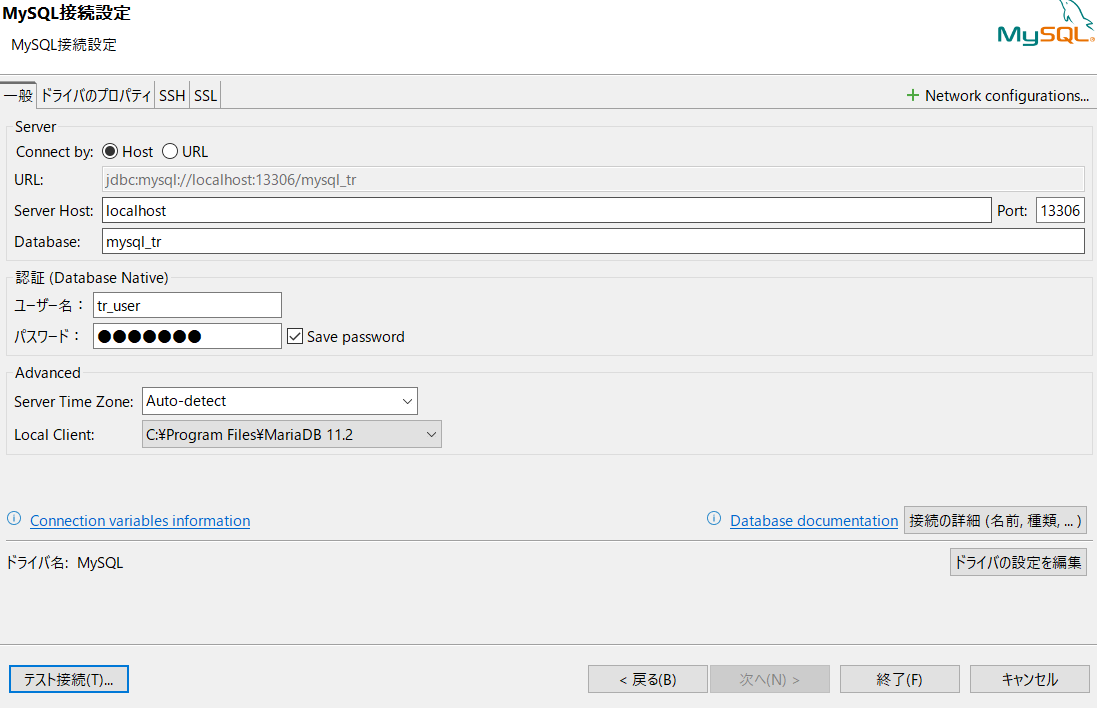This screenshot has height=708, width=1097.
Task: Switch to the ドライバのプロパティ tab
Action: click(x=96, y=95)
